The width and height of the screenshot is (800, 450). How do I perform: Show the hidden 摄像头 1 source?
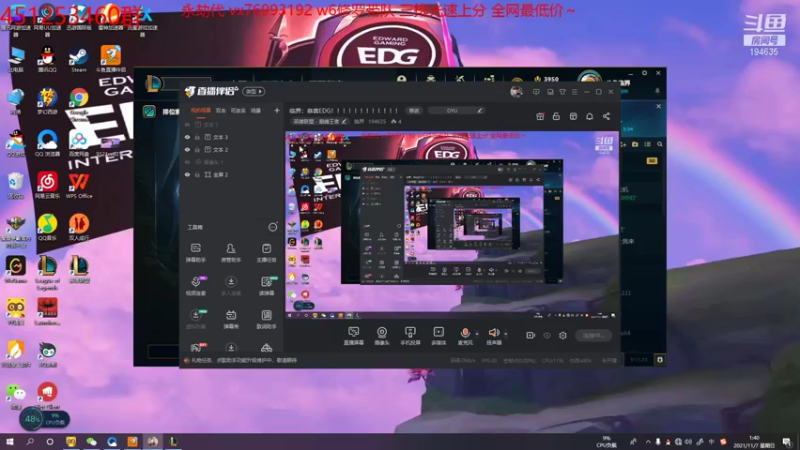[187, 162]
